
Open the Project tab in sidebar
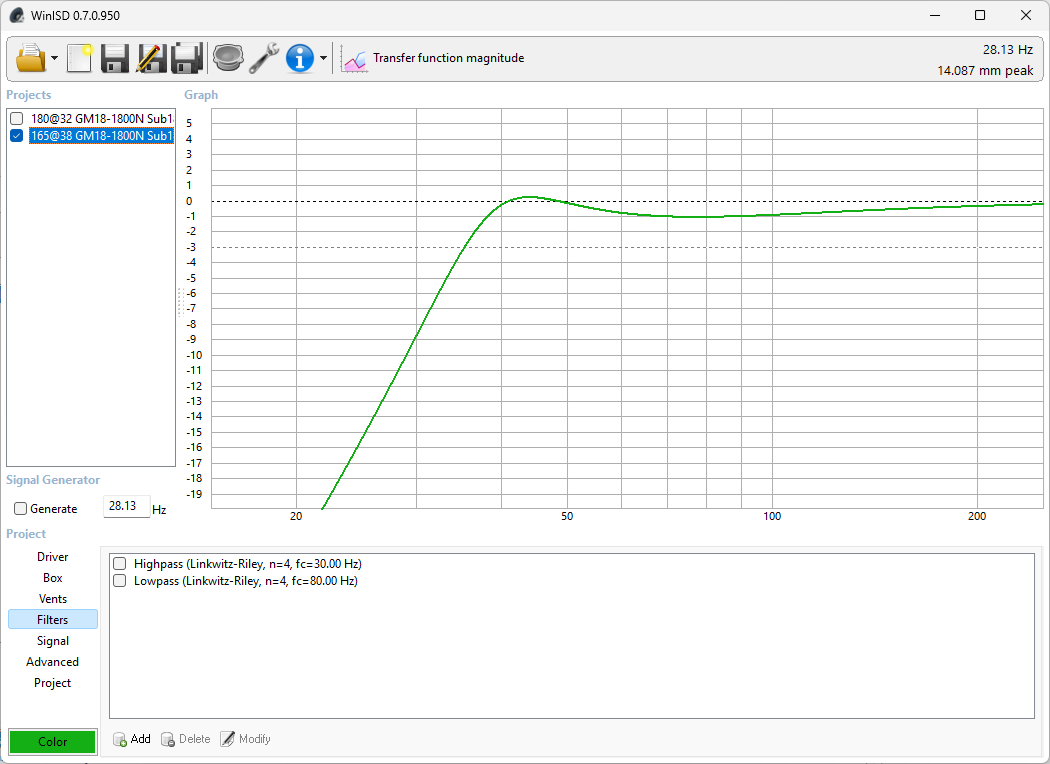[x=52, y=683]
